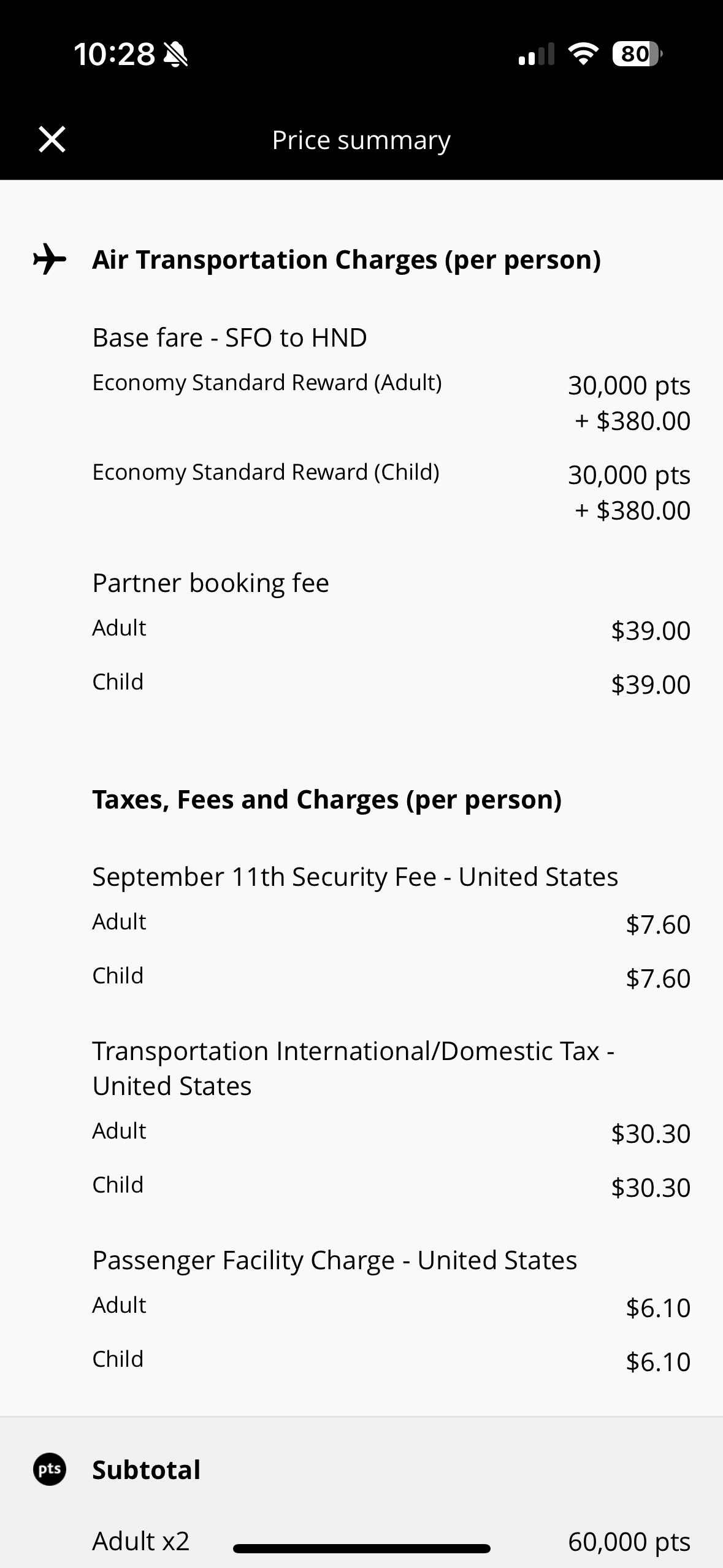
Task: Tap September 11th Security Fee label
Action: click(x=354, y=877)
